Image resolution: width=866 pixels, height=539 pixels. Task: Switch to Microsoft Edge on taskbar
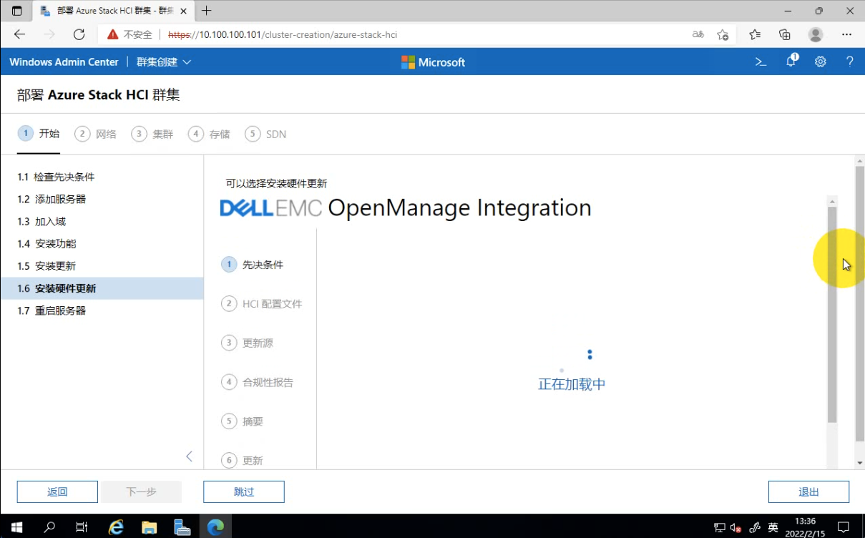pyautogui.click(x=215, y=527)
